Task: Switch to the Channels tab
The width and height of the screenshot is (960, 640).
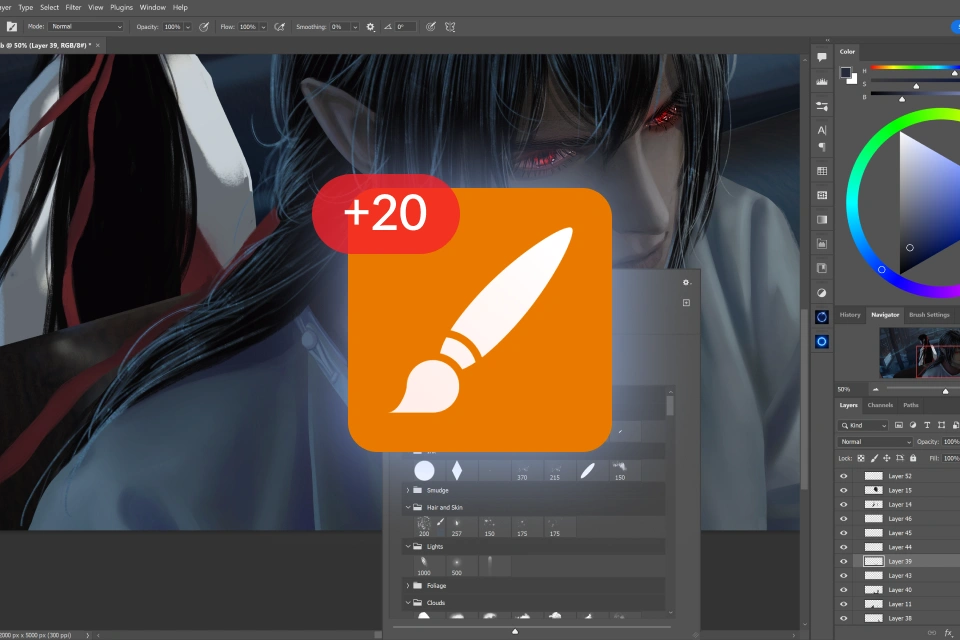Action: point(880,405)
